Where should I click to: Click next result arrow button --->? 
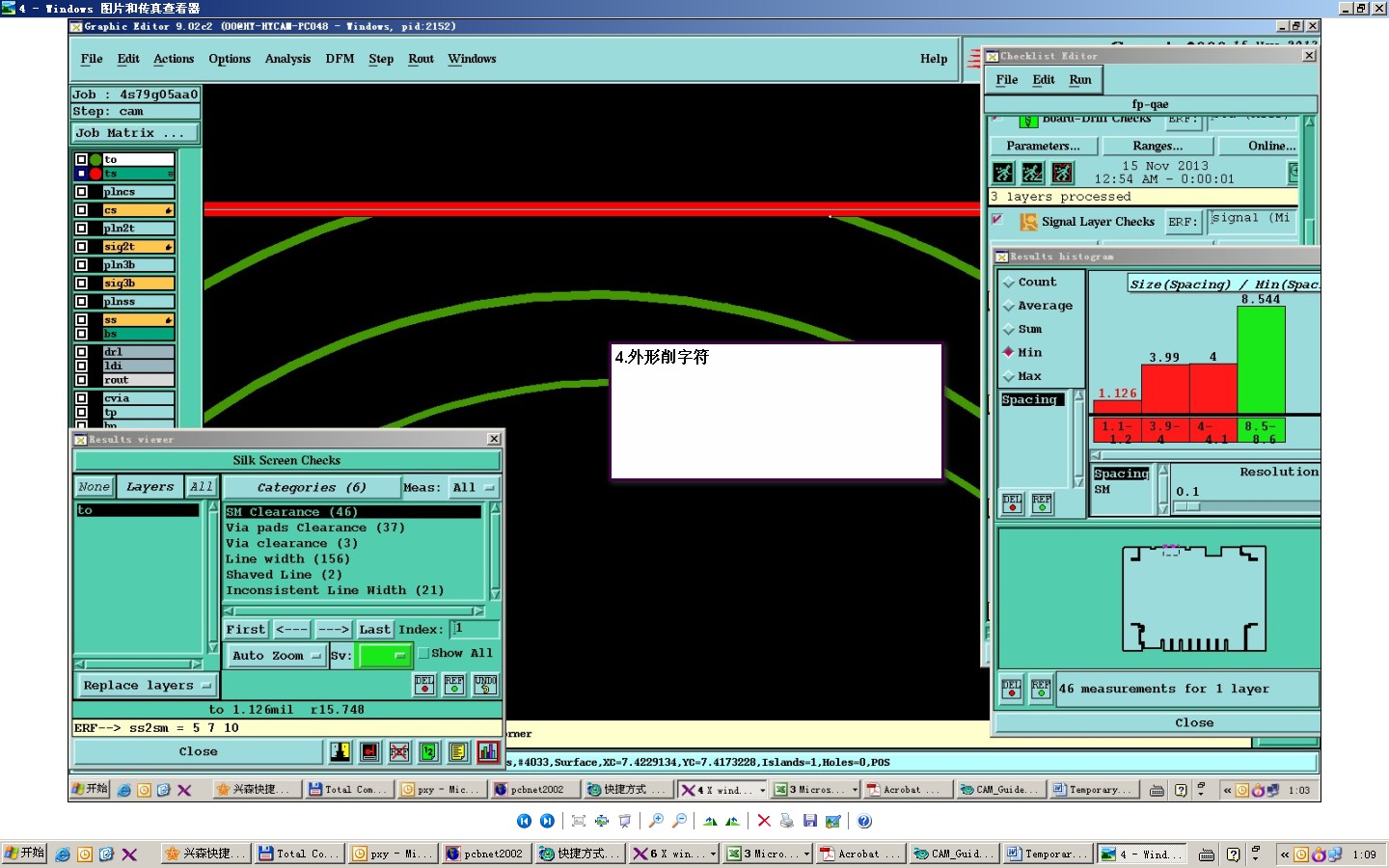tap(334, 630)
